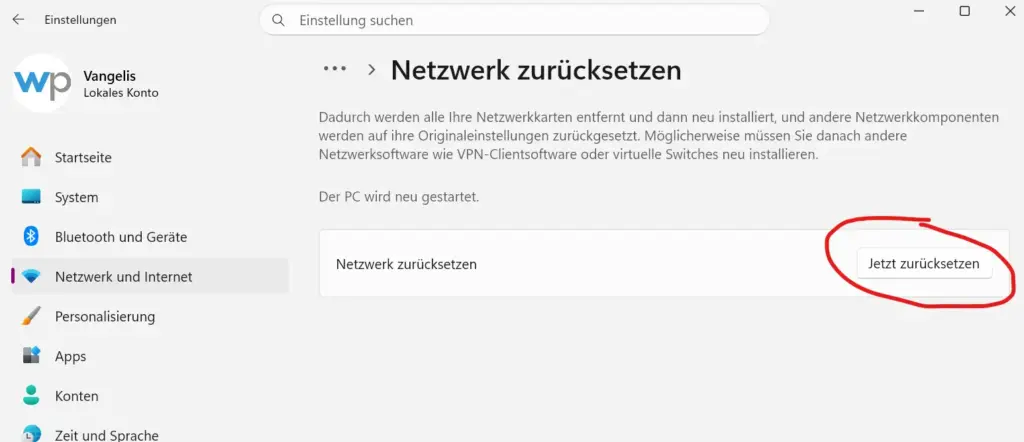Go to the Apps settings category
The image size is (1024, 442).
150,356
